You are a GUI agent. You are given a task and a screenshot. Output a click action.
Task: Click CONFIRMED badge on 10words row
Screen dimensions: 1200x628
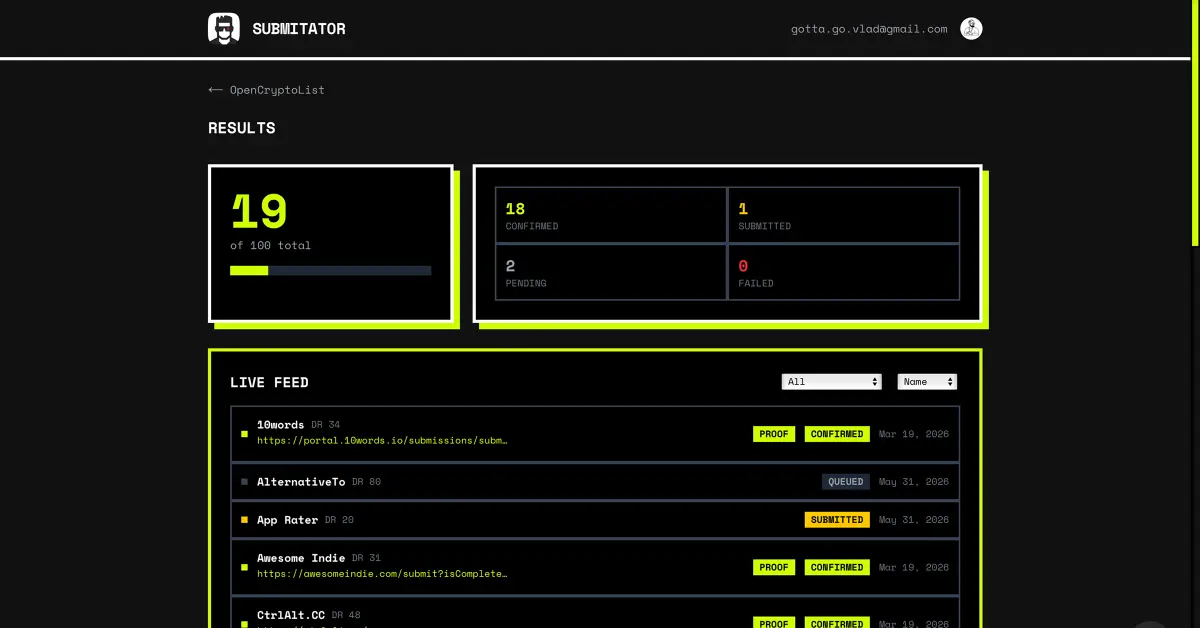pos(837,434)
